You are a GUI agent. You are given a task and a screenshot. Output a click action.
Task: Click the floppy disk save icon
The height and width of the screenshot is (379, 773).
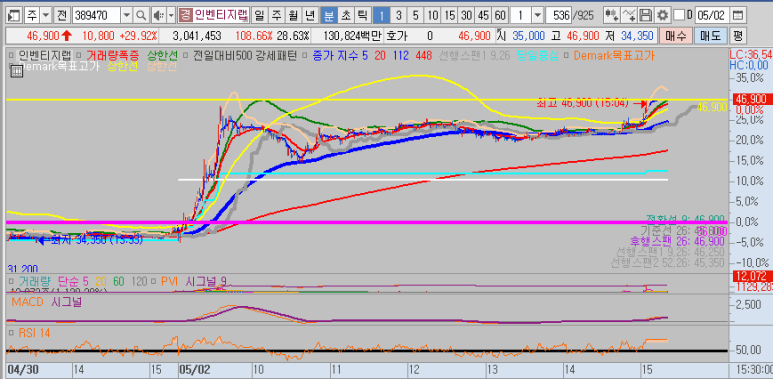coord(645,15)
